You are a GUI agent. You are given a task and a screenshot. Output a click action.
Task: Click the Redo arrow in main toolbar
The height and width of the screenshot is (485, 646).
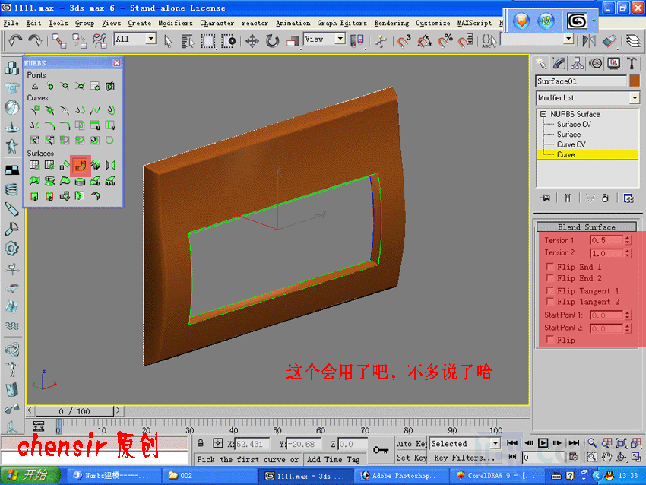(x=35, y=40)
